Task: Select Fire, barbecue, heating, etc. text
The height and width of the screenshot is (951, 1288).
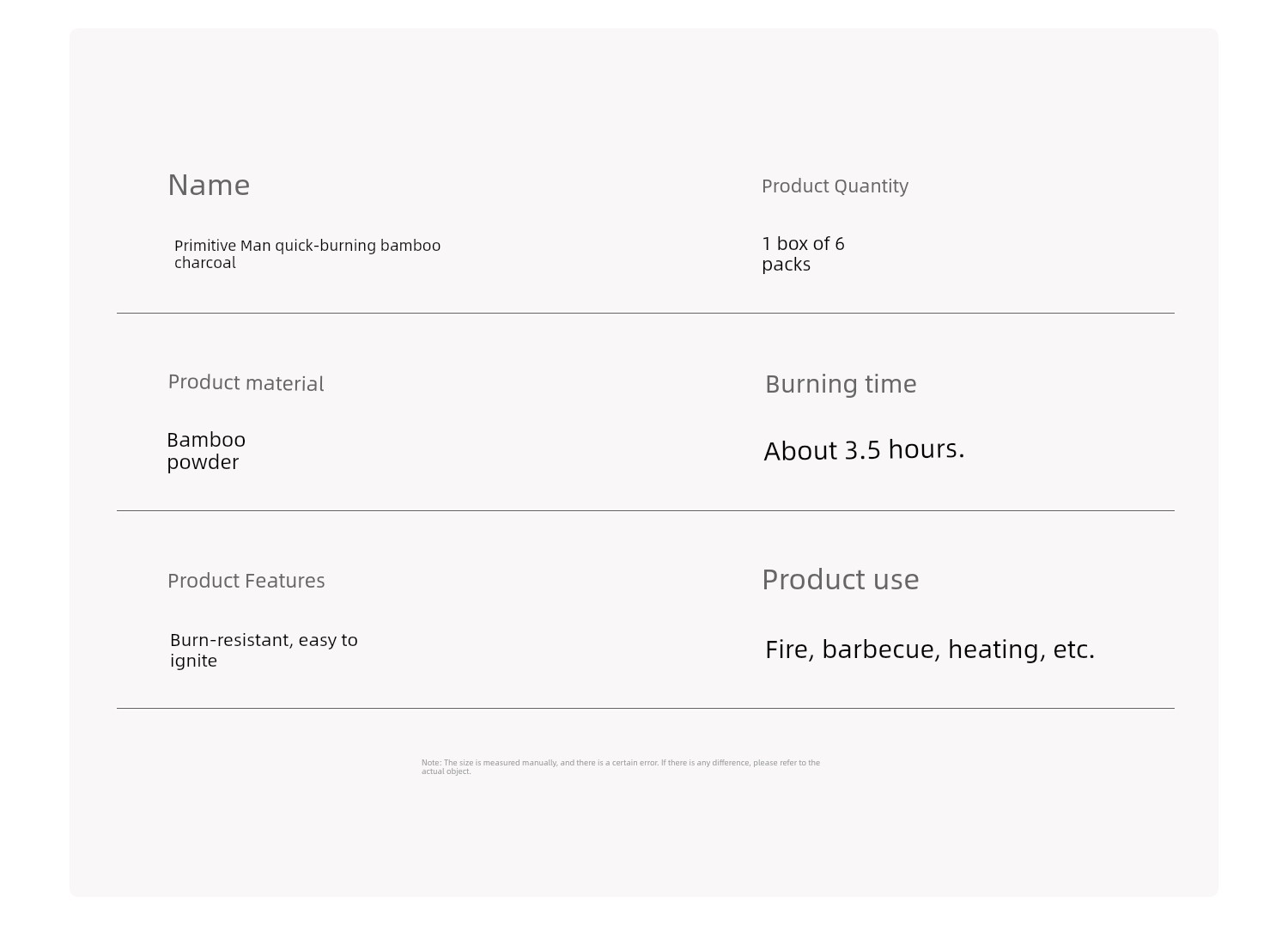Action: (x=930, y=649)
